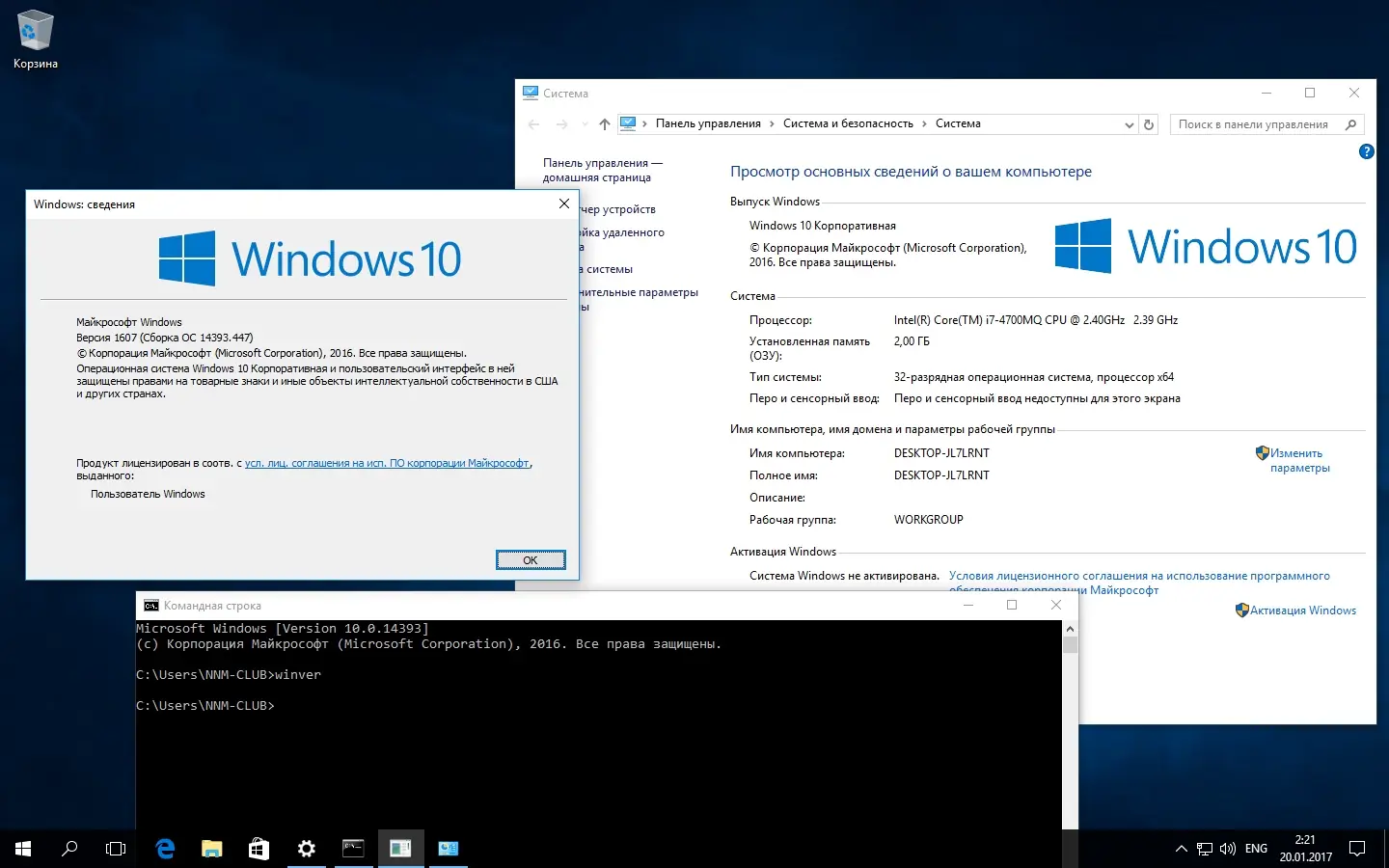Click the 32-разрядная system type value
This screenshot has width=1389, height=868.
tap(1034, 377)
